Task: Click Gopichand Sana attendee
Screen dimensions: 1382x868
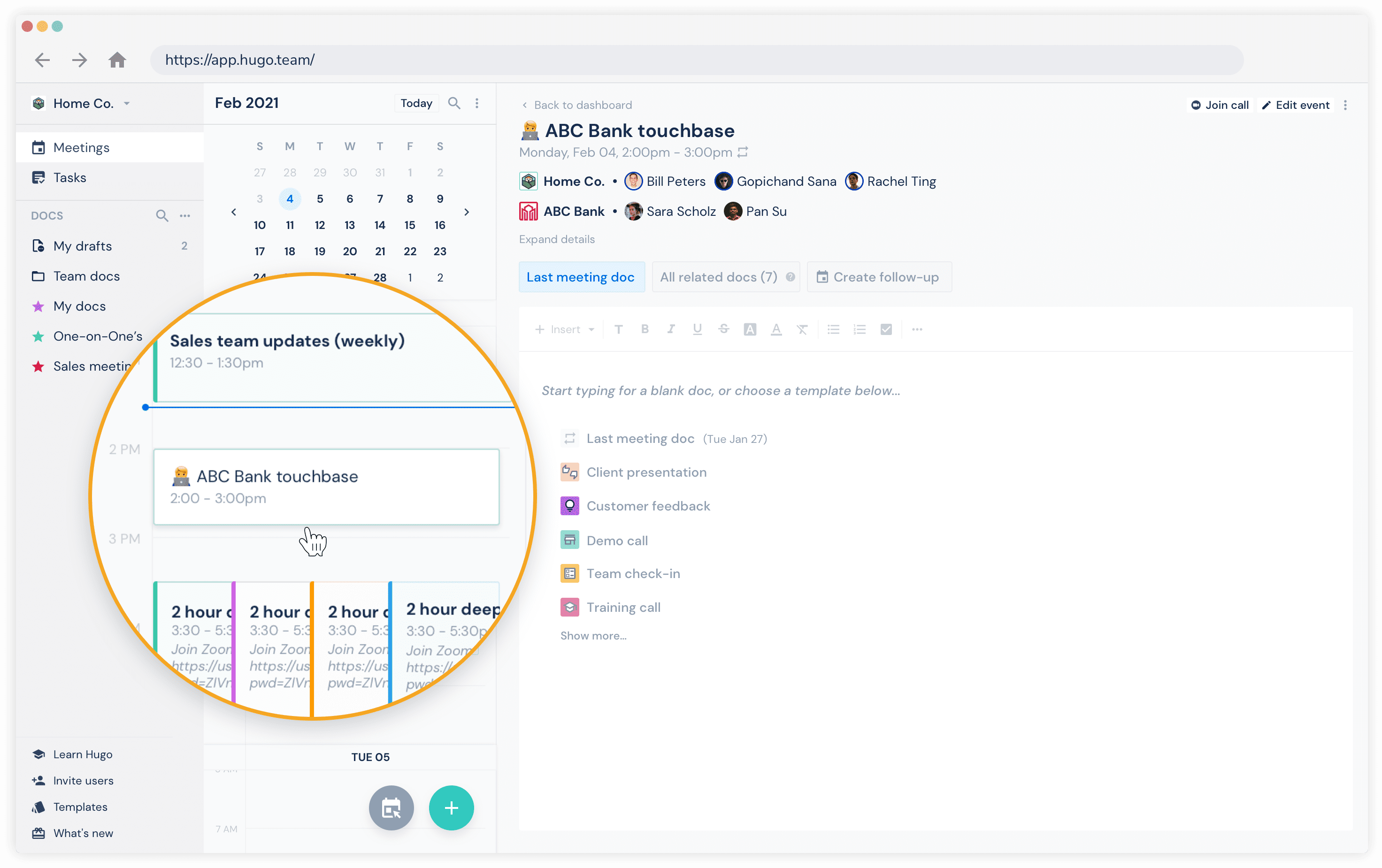Action: tap(775, 181)
